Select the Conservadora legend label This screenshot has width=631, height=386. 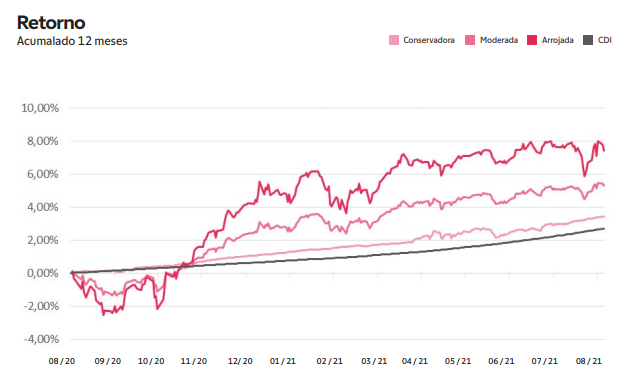pyautogui.click(x=429, y=40)
